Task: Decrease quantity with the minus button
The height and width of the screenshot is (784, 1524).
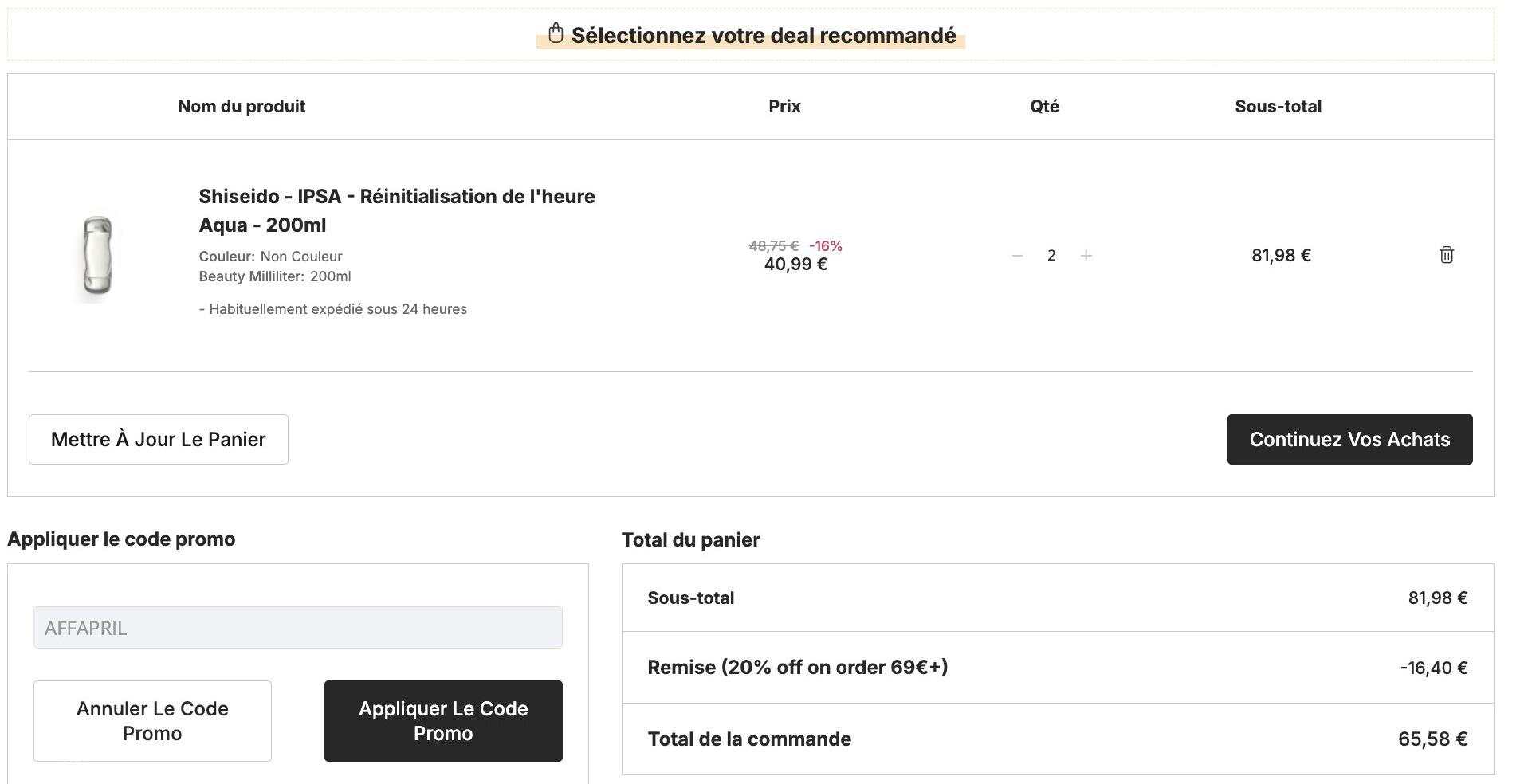Action: tap(1017, 255)
